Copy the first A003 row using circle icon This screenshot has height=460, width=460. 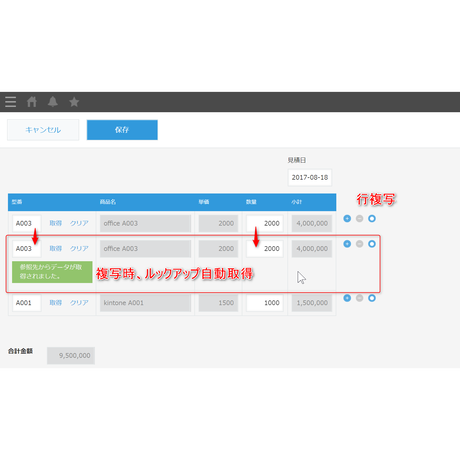(372, 218)
